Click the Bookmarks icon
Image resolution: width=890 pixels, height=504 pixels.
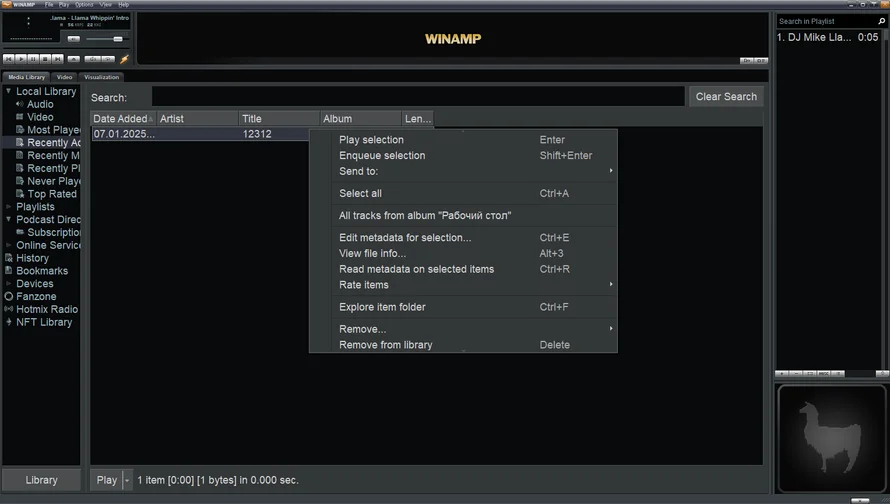click(9, 271)
